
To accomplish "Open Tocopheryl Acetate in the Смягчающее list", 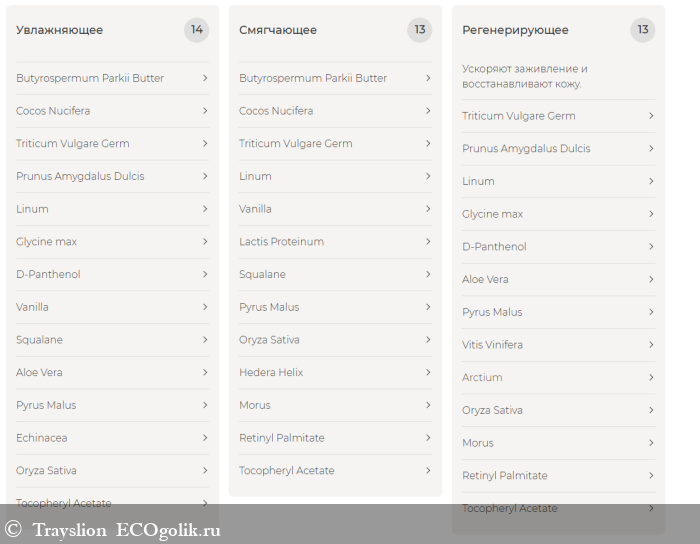I will coord(287,471).
